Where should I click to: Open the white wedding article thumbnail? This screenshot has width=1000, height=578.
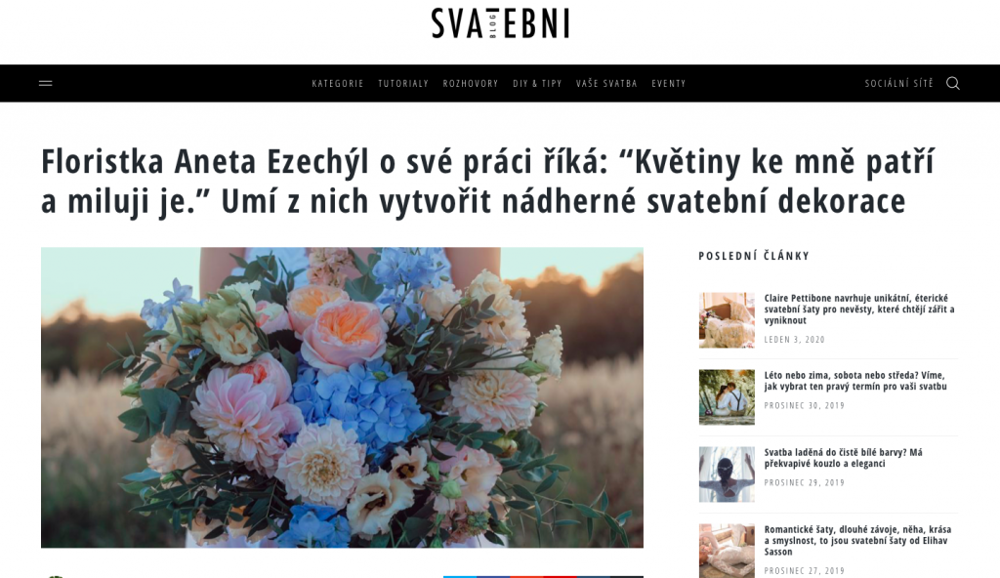tap(726, 474)
